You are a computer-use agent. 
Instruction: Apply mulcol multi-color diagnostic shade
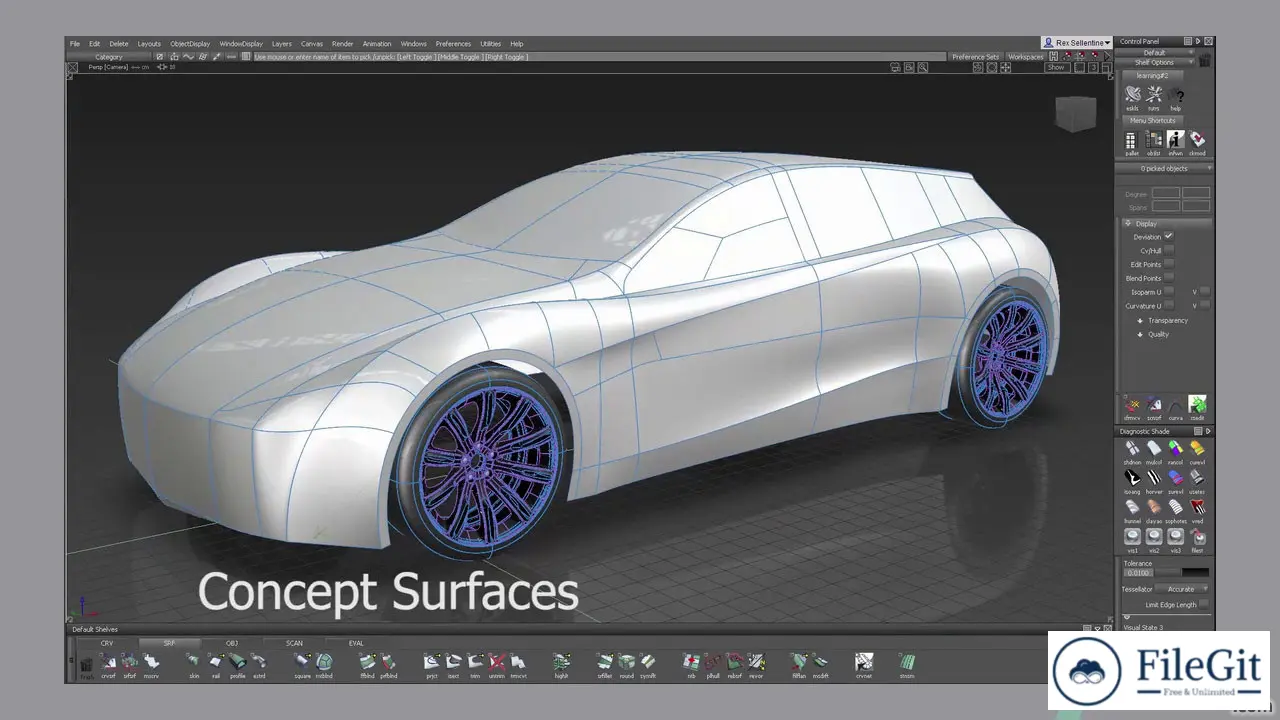(1154, 452)
